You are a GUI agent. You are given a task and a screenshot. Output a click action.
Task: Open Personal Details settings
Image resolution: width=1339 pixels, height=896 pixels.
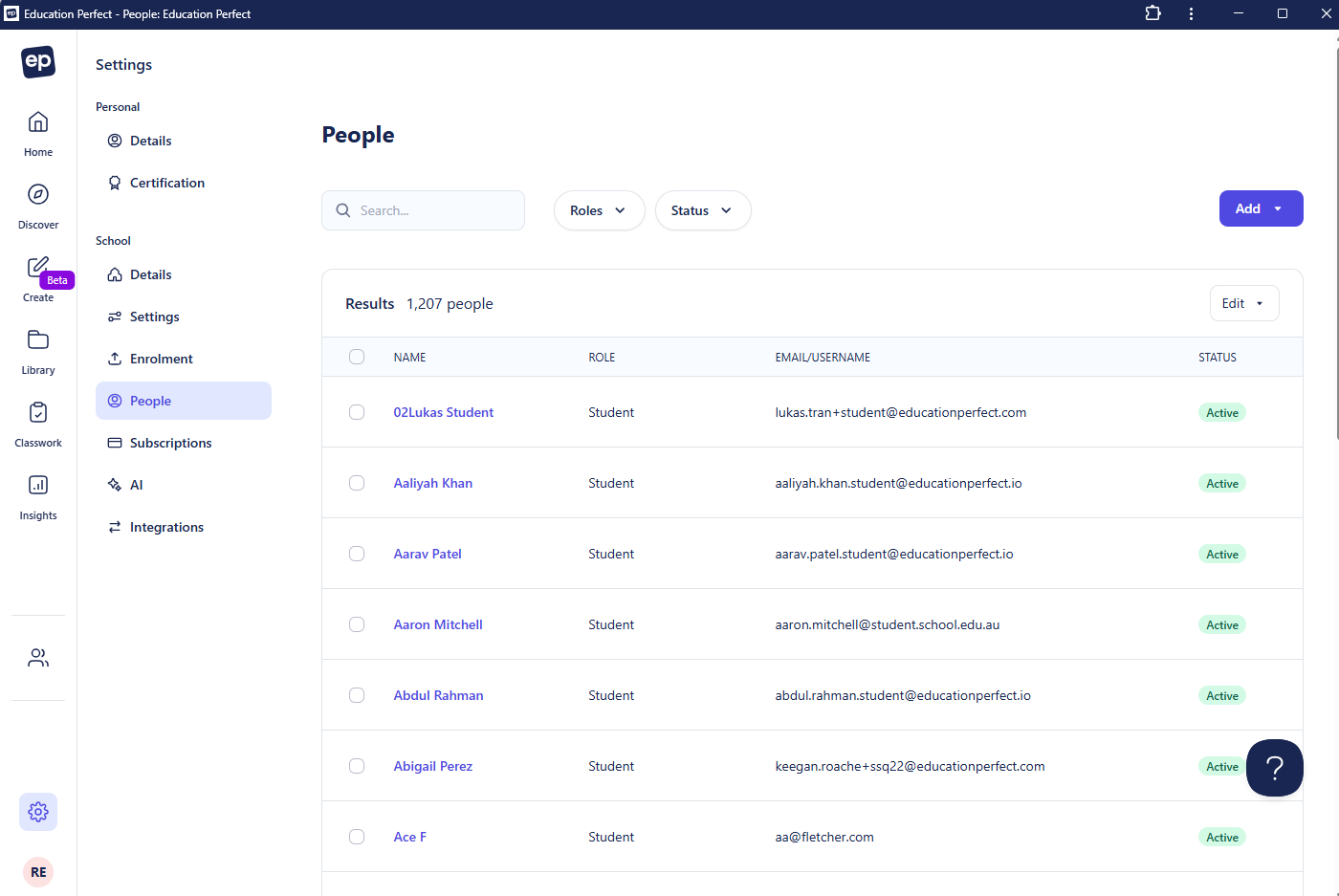(x=184, y=141)
